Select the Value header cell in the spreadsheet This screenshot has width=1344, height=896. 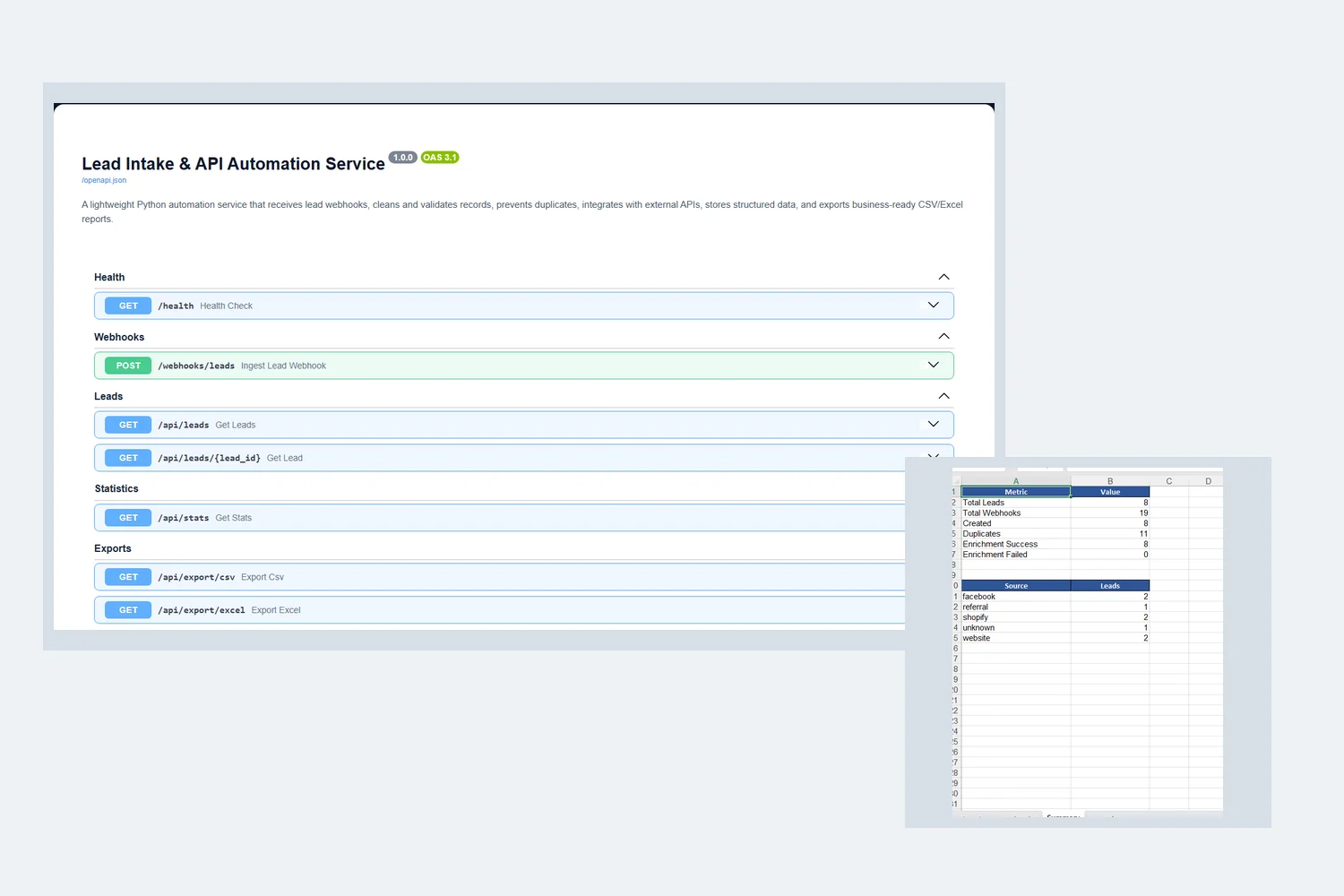1110,492
